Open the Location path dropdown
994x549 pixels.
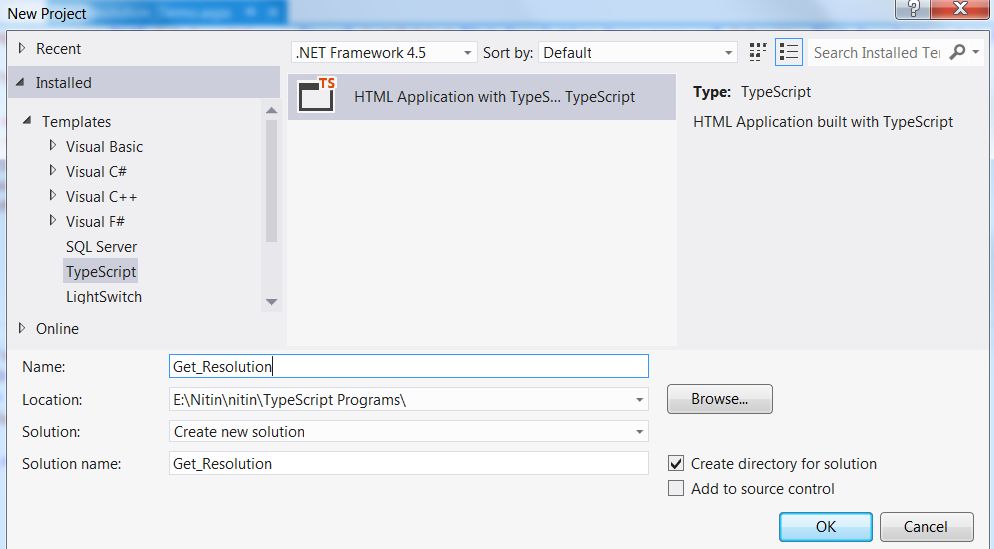(x=639, y=400)
